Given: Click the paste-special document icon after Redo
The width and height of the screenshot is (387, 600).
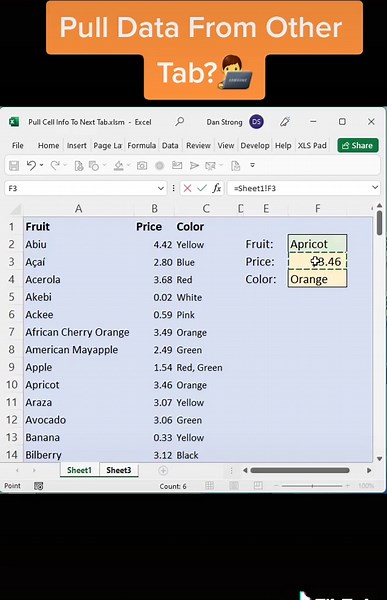Looking at the screenshot, I should [x=79, y=165].
